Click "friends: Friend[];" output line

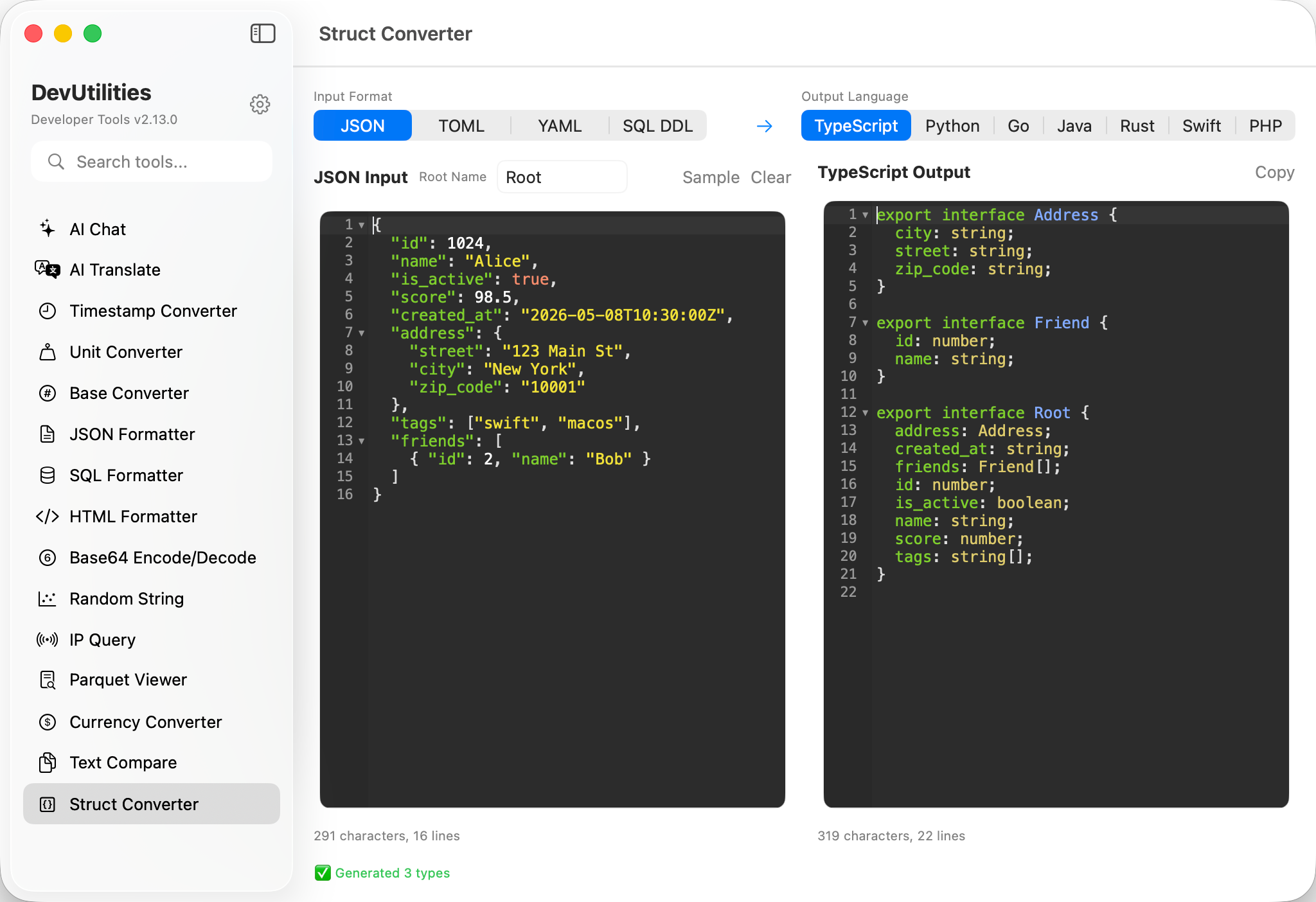977,466
